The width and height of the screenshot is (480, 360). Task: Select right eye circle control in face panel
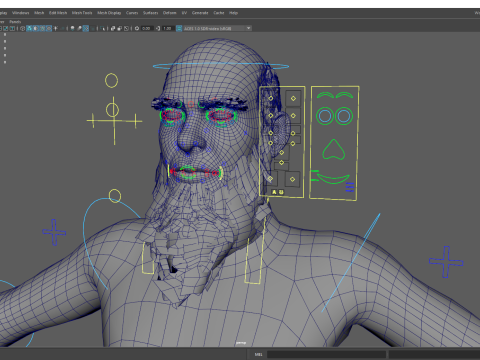tap(344, 116)
